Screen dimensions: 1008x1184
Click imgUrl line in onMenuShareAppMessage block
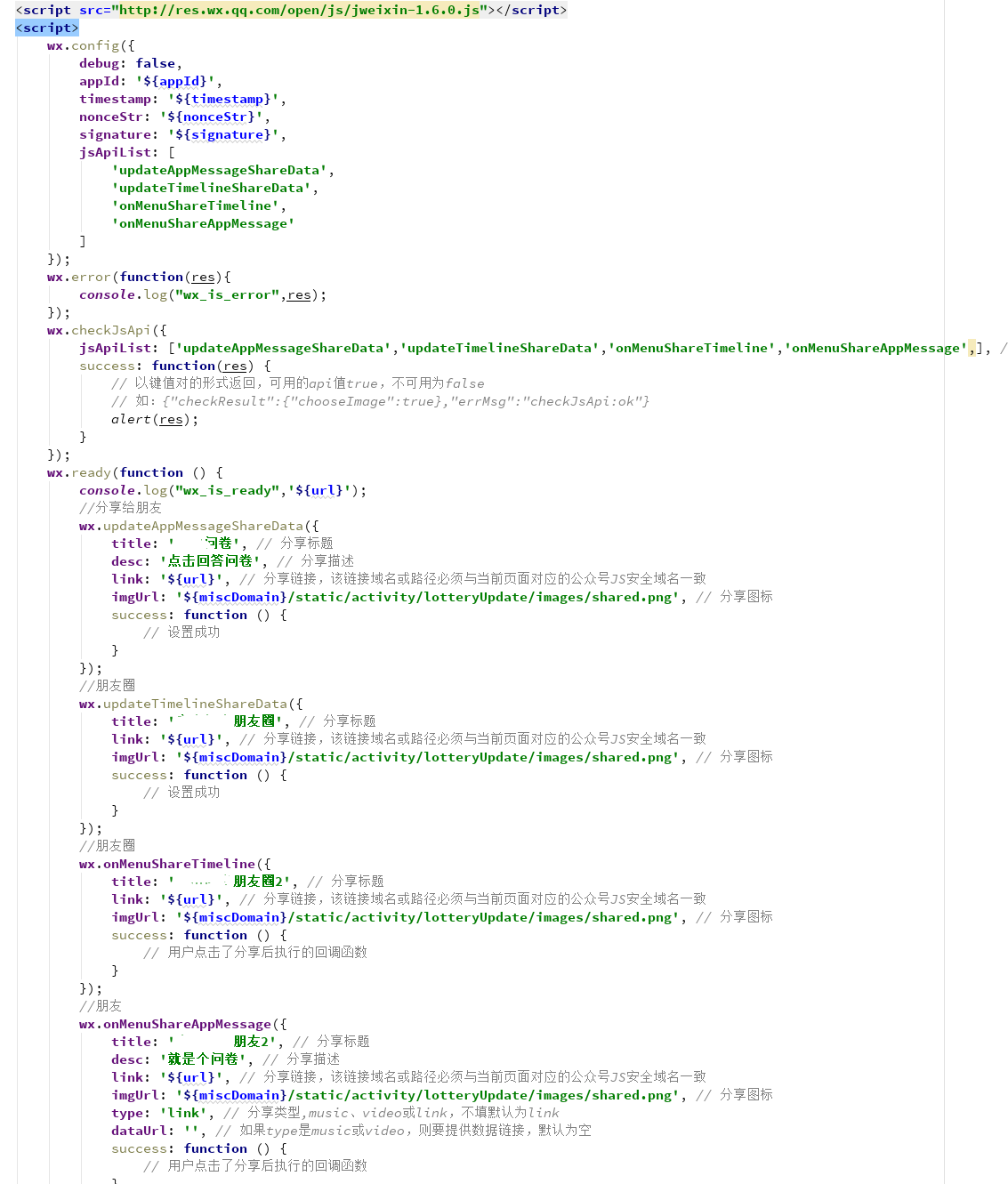pos(442,1095)
